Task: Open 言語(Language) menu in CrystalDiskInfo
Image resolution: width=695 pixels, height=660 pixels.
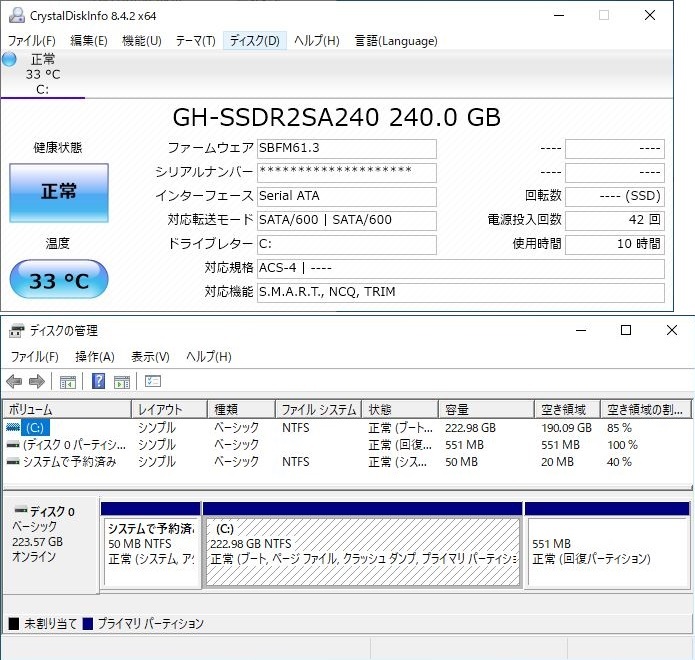Action: coord(396,41)
